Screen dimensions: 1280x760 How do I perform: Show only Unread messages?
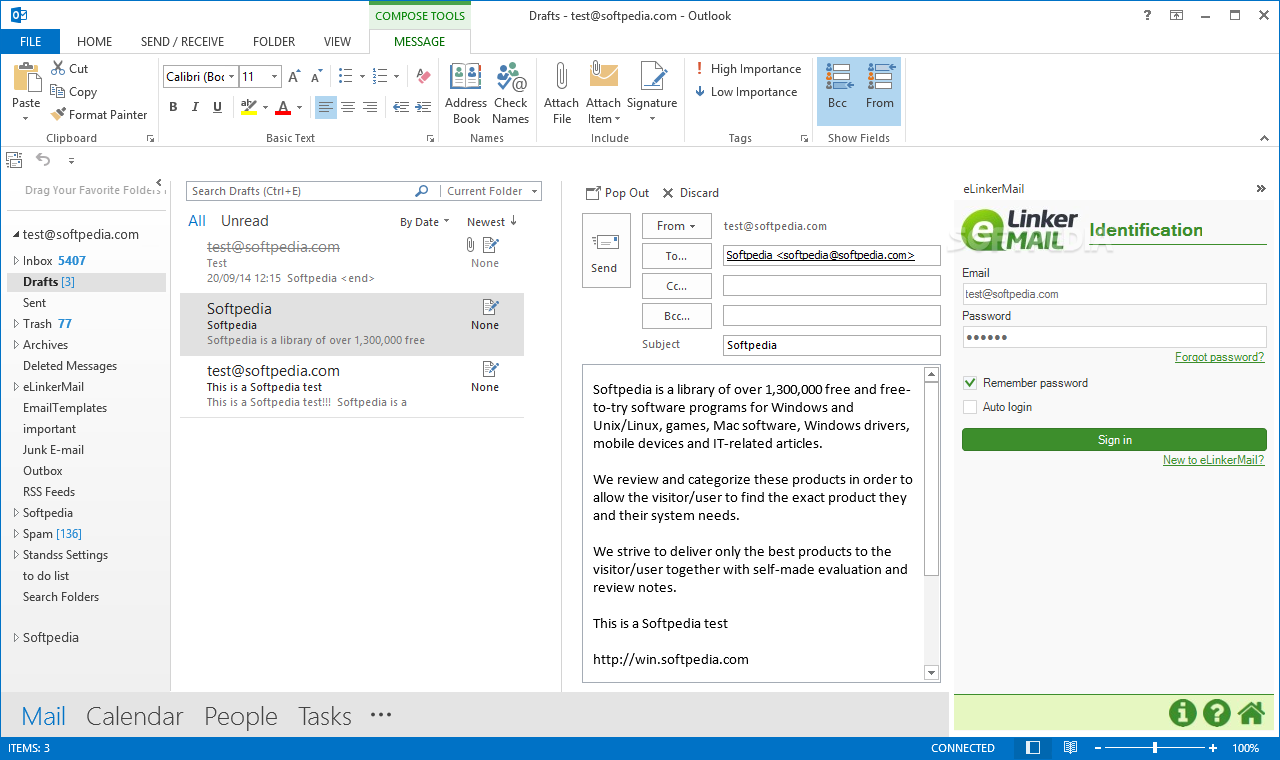244,221
